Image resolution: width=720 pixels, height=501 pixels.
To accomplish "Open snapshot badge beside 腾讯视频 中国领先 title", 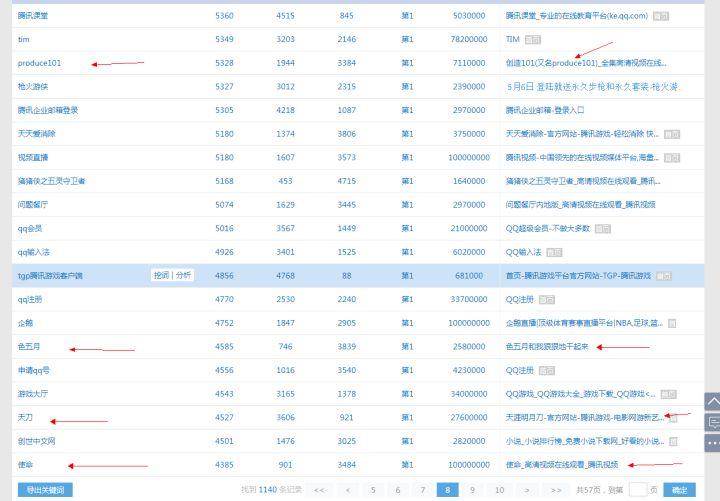I will (672, 158).
